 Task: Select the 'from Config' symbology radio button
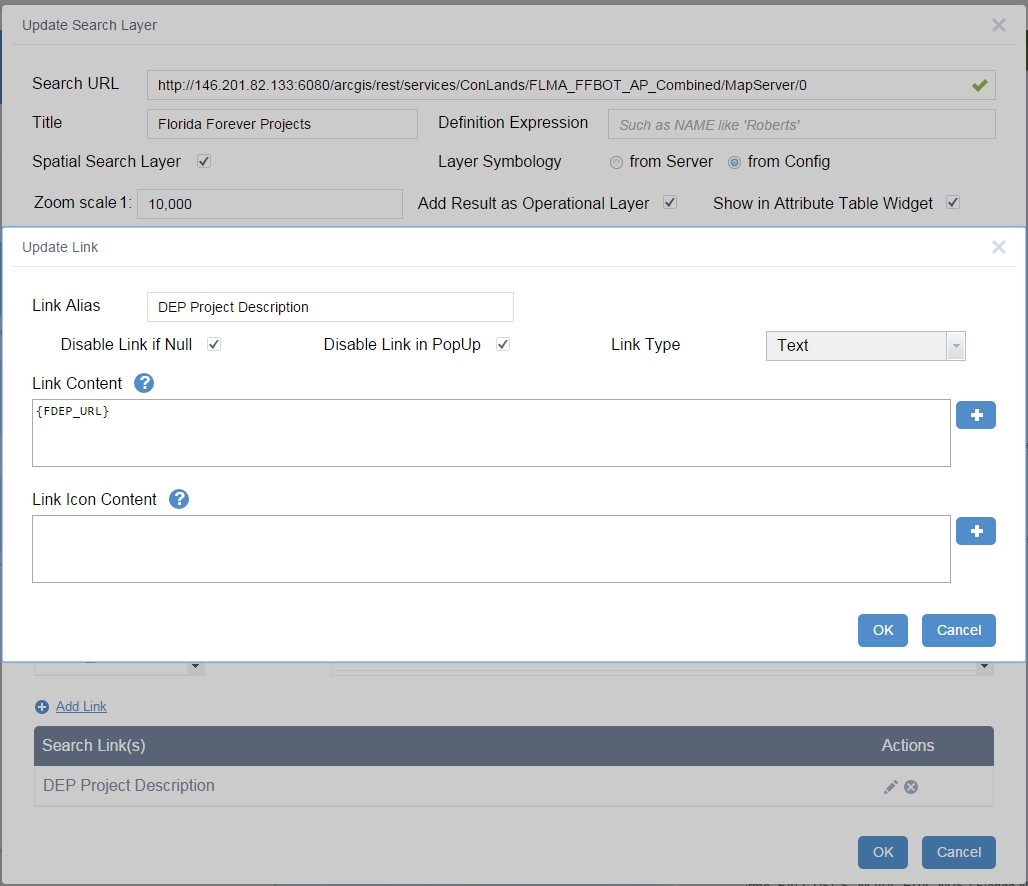tap(734, 162)
